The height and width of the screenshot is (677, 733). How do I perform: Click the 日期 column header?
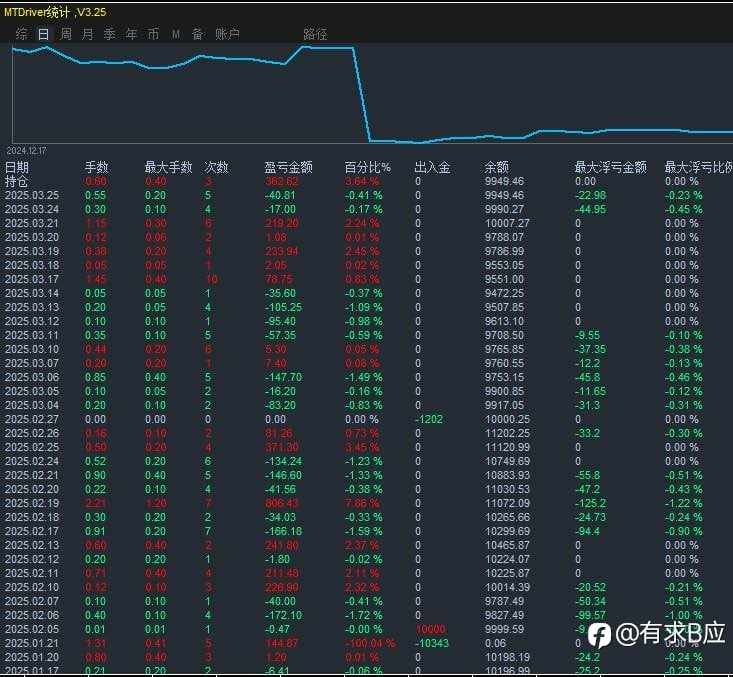point(17,167)
